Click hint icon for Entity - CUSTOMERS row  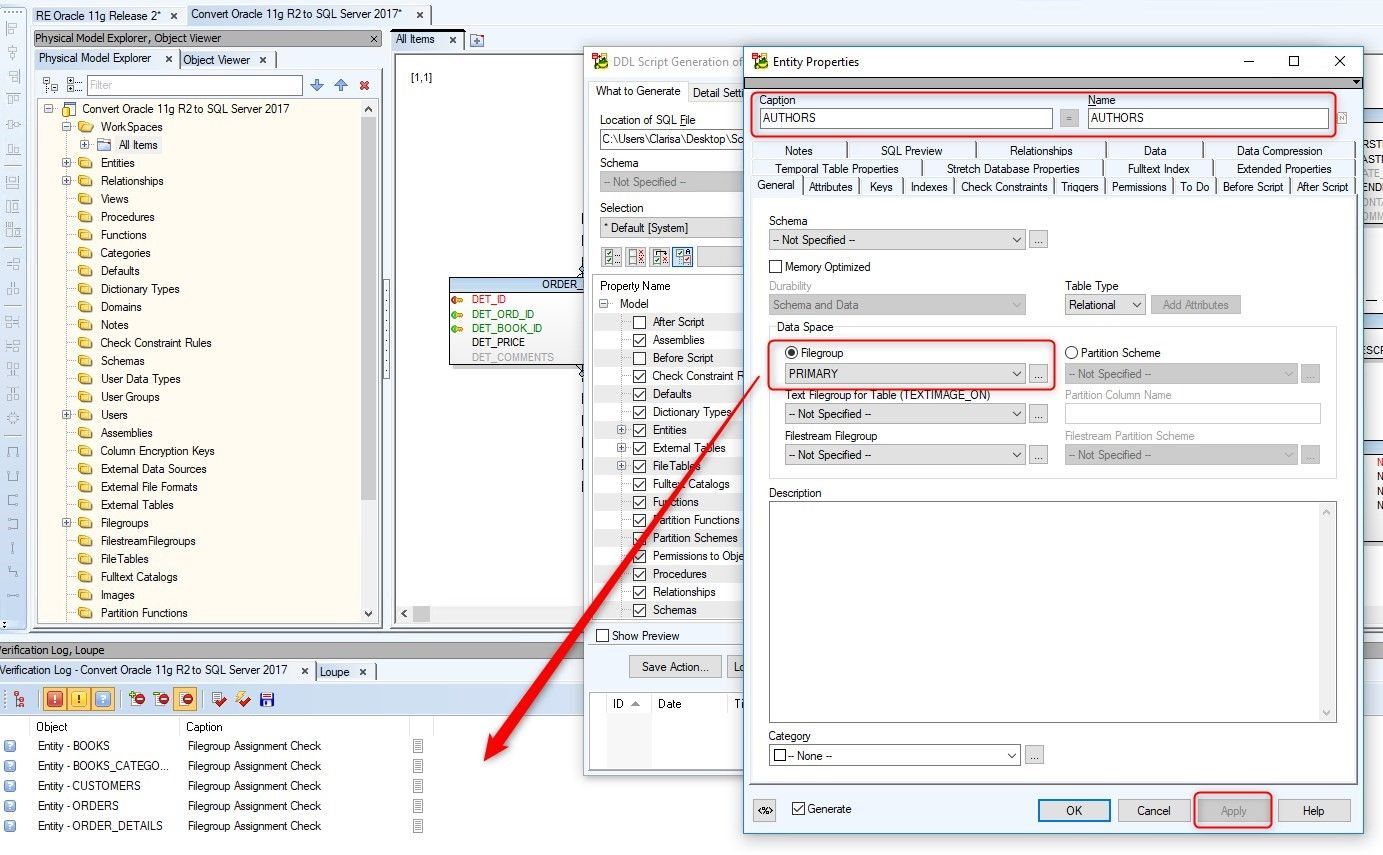pyautogui.click(x=10, y=786)
